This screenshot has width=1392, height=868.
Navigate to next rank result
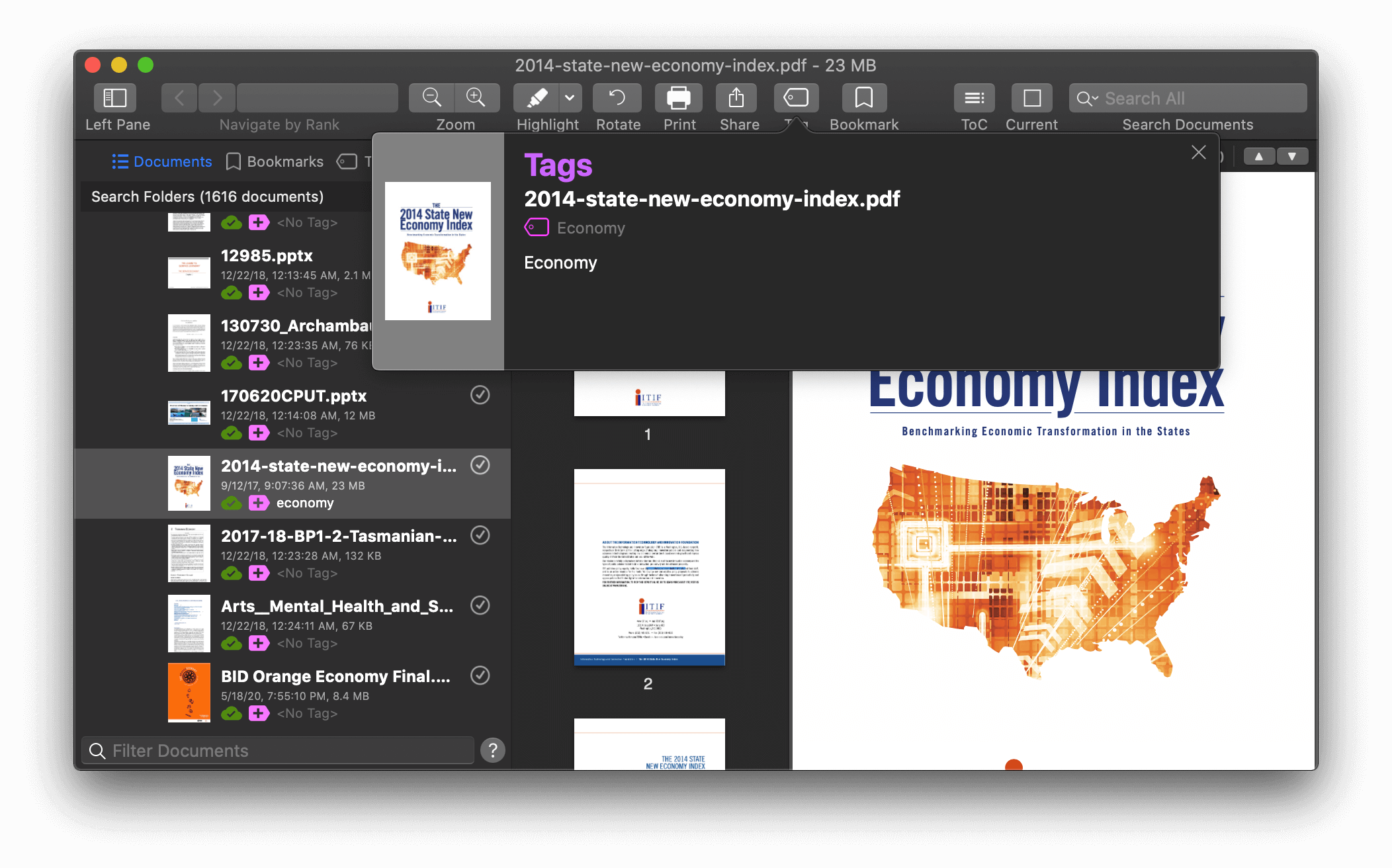pyautogui.click(x=216, y=98)
